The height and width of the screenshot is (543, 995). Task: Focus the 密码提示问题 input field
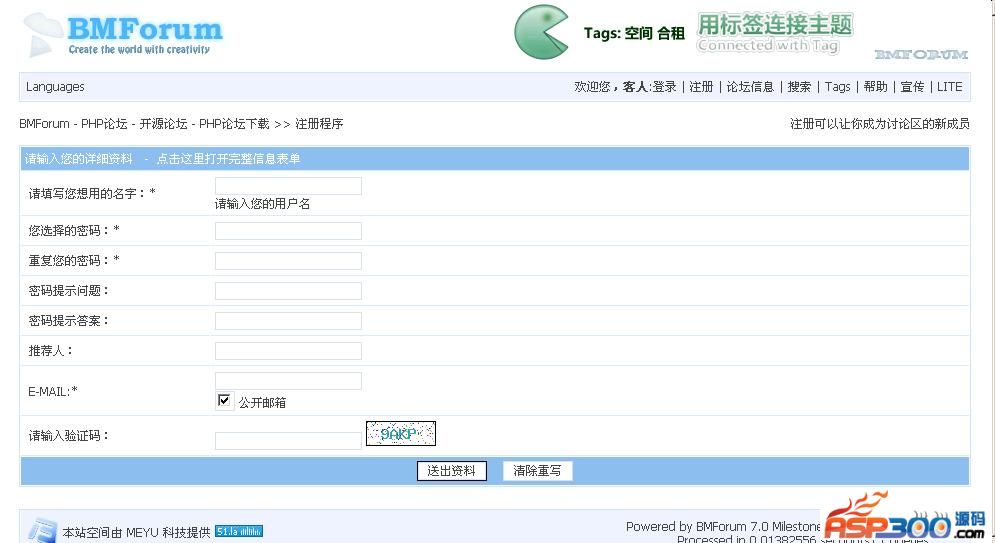[288, 291]
